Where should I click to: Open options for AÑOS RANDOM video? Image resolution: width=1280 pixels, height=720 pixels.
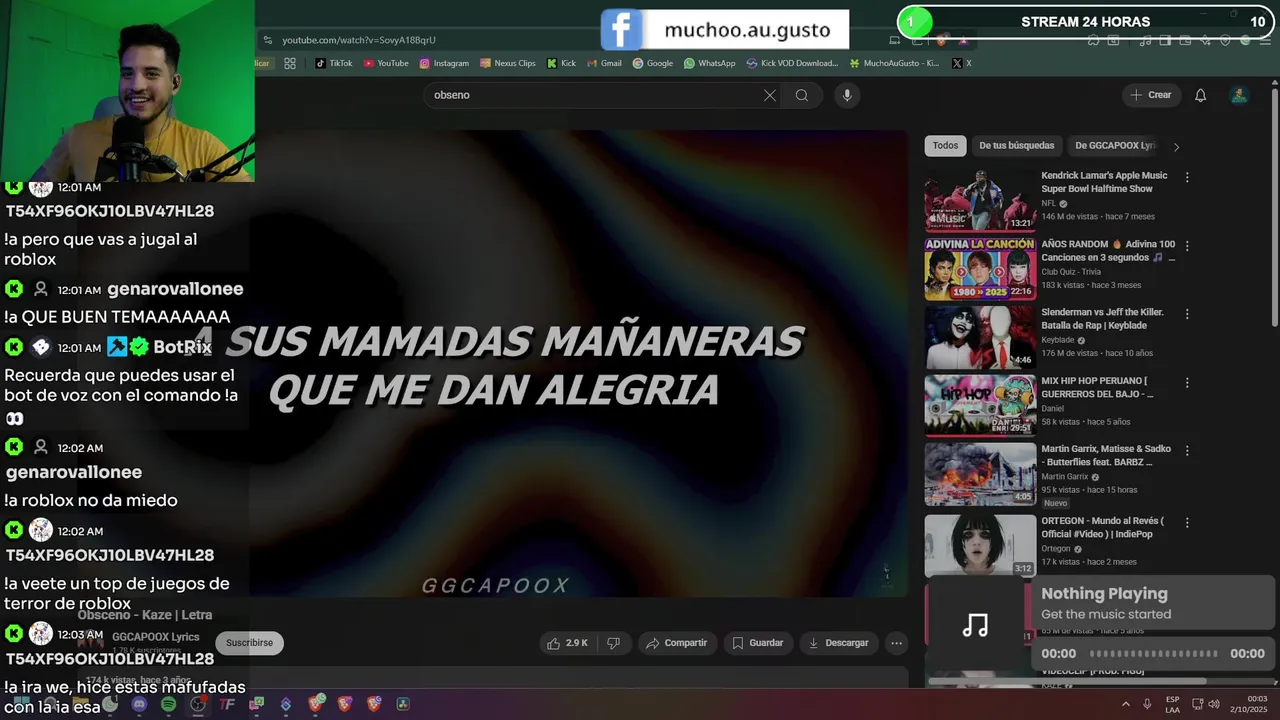pyautogui.click(x=1187, y=245)
